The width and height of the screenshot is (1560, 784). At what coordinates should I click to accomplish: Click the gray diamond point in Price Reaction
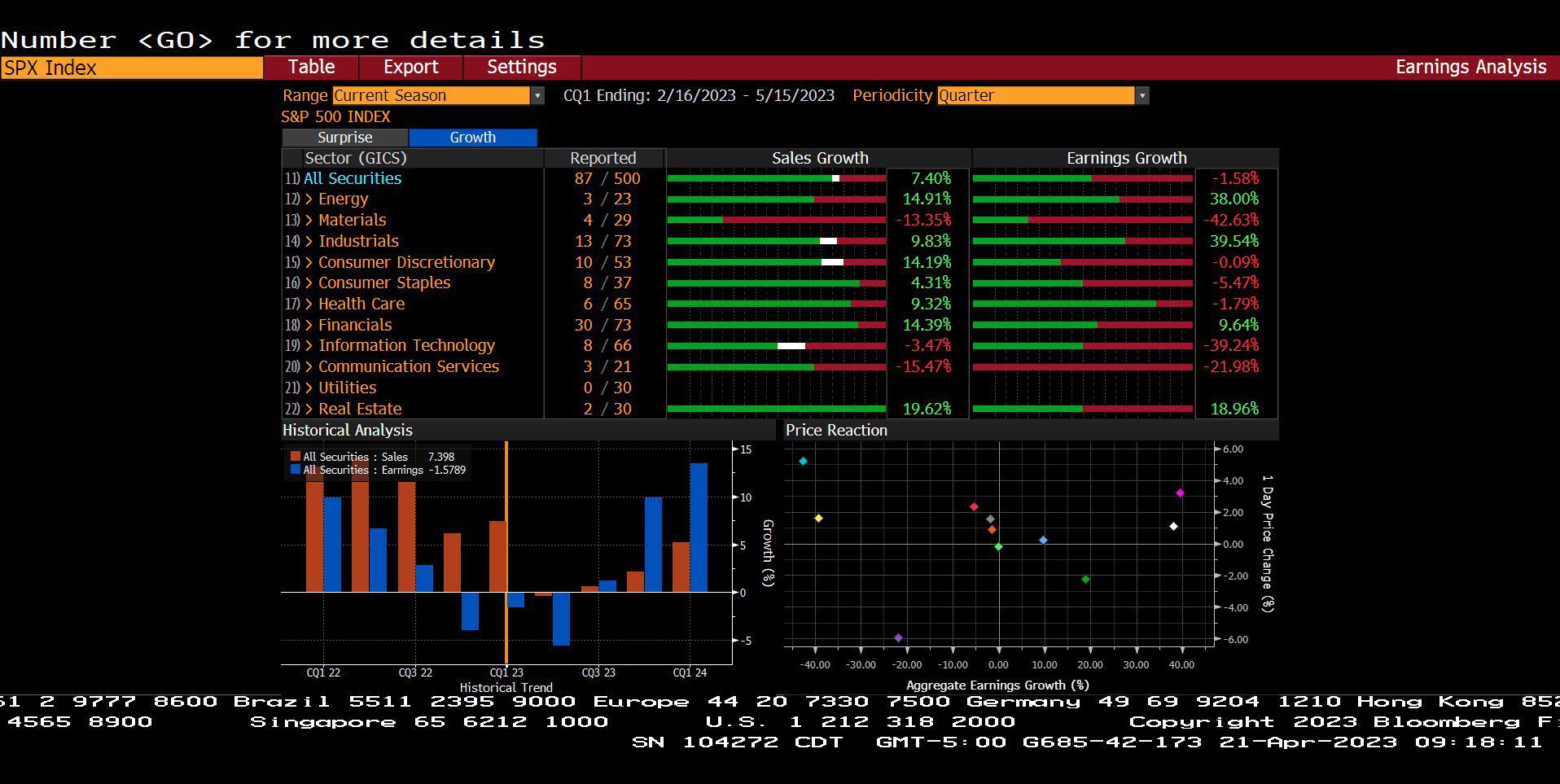pos(990,519)
